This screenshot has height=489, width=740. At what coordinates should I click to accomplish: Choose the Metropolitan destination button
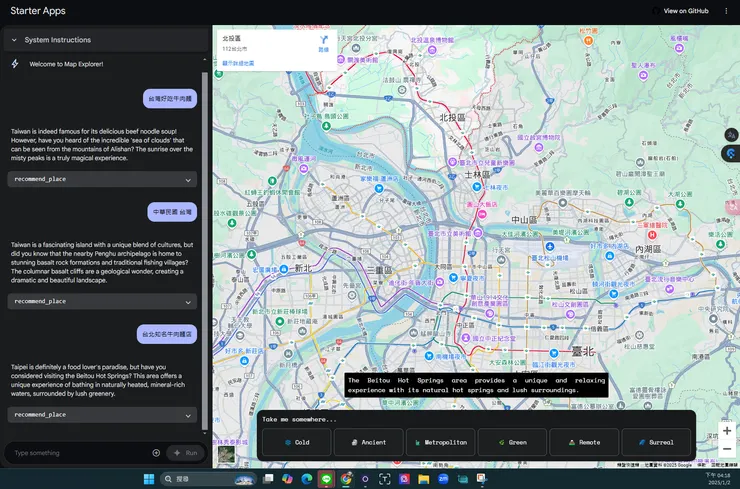[x=441, y=443]
